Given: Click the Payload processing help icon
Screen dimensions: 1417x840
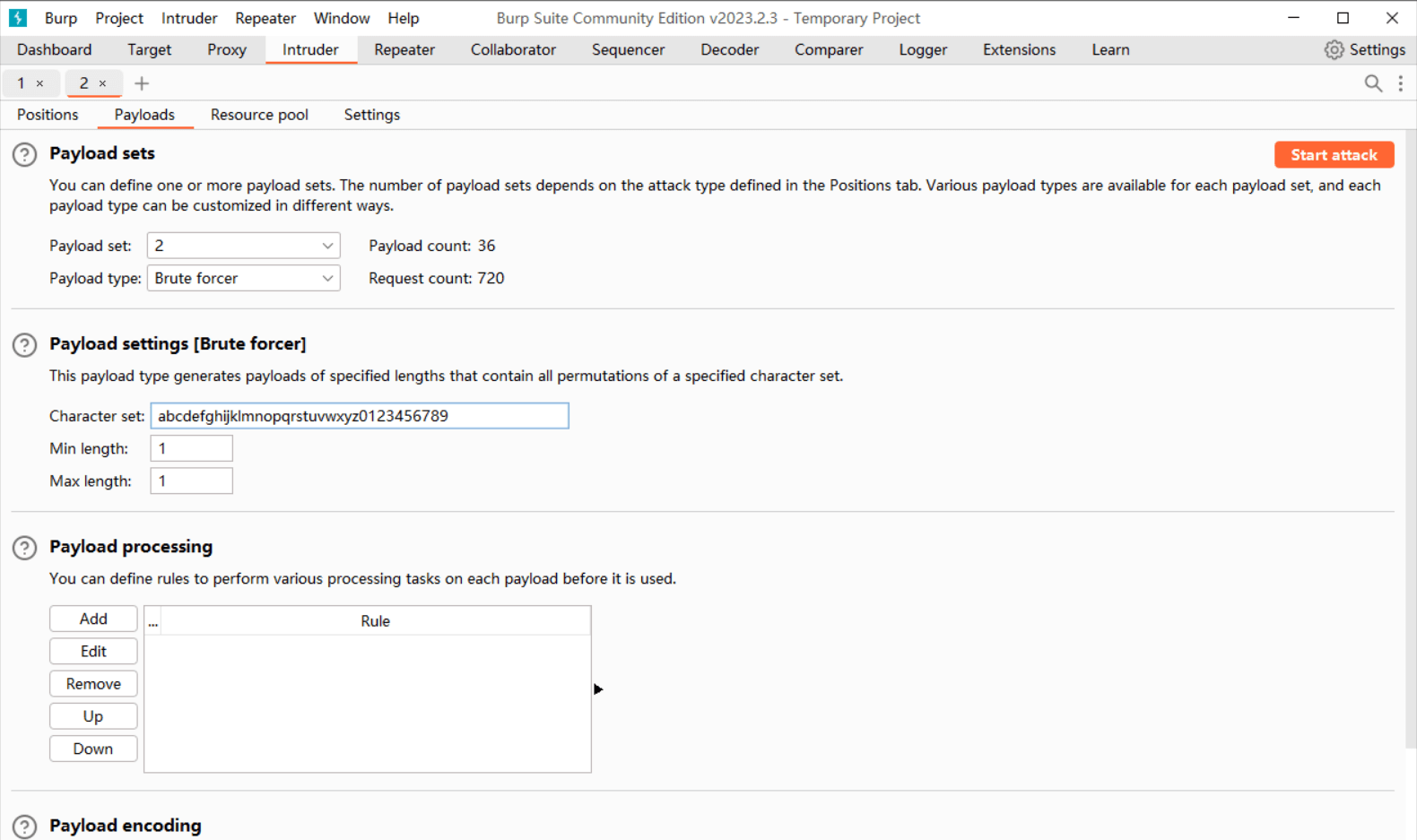Looking at the screenshot, I should [x=24, y=548].
